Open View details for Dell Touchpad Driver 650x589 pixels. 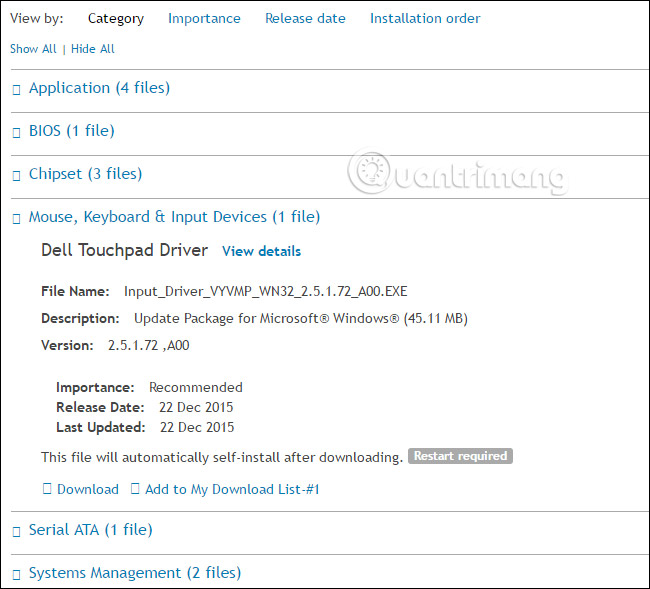click(x=262, y=251)
